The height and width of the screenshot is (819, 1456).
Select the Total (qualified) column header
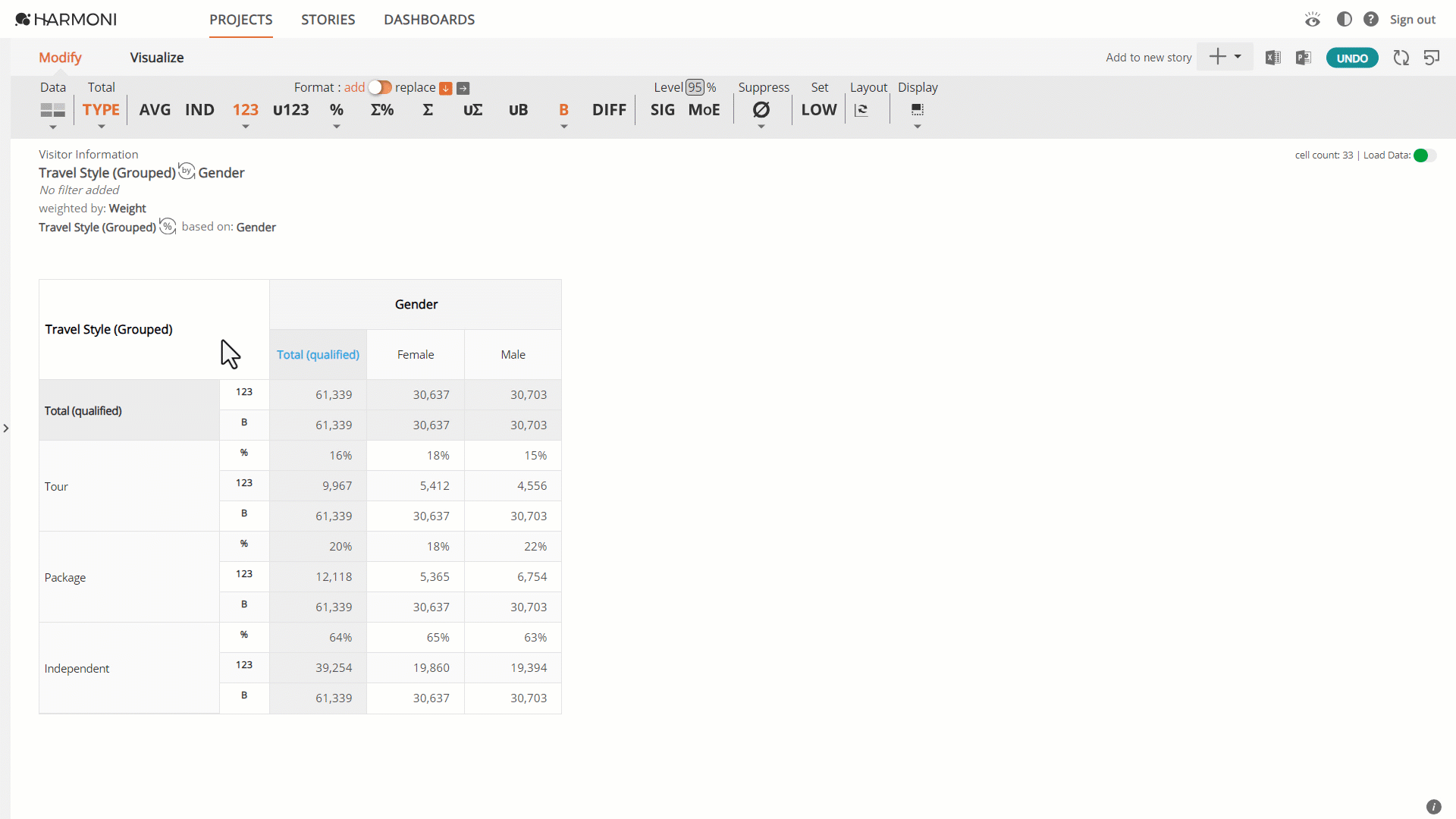click(x=318, y=355)
